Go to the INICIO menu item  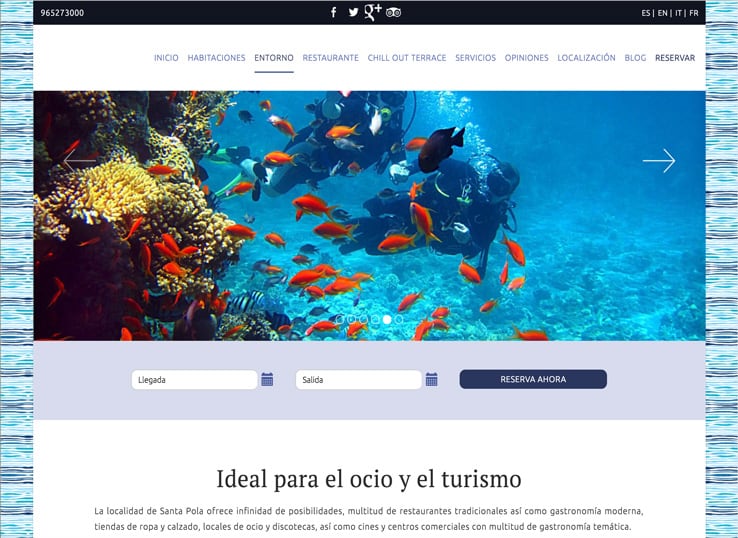(x=166, y=58)
